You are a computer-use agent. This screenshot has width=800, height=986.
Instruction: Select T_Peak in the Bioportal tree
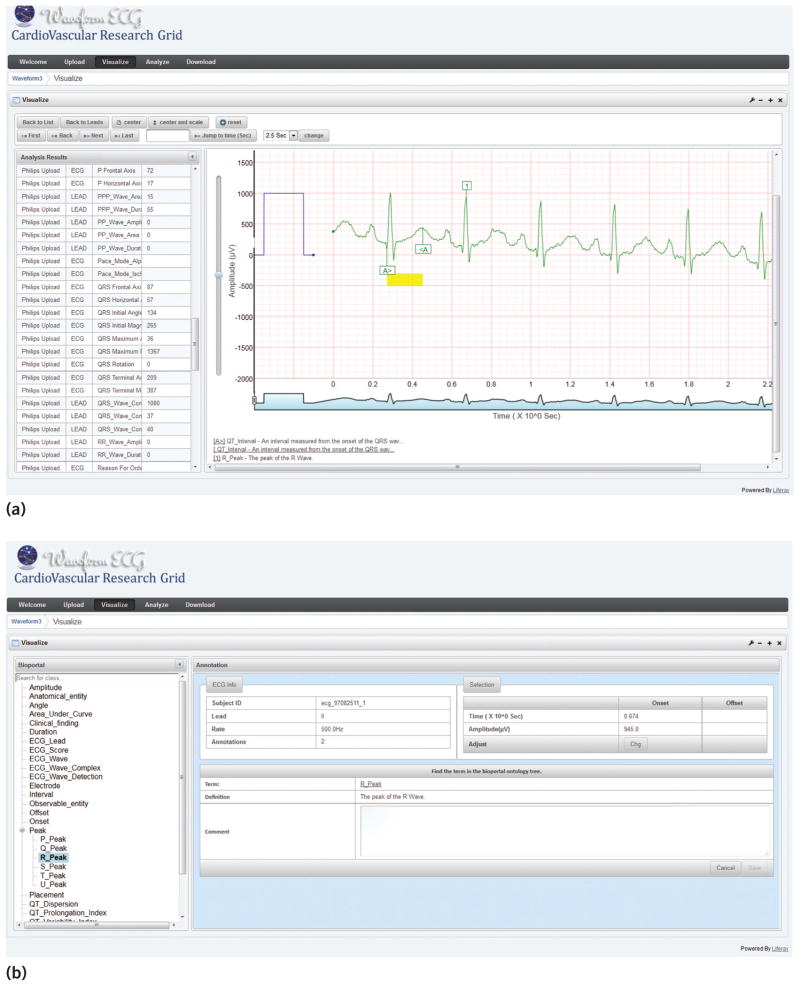click(x=53, y=875)
